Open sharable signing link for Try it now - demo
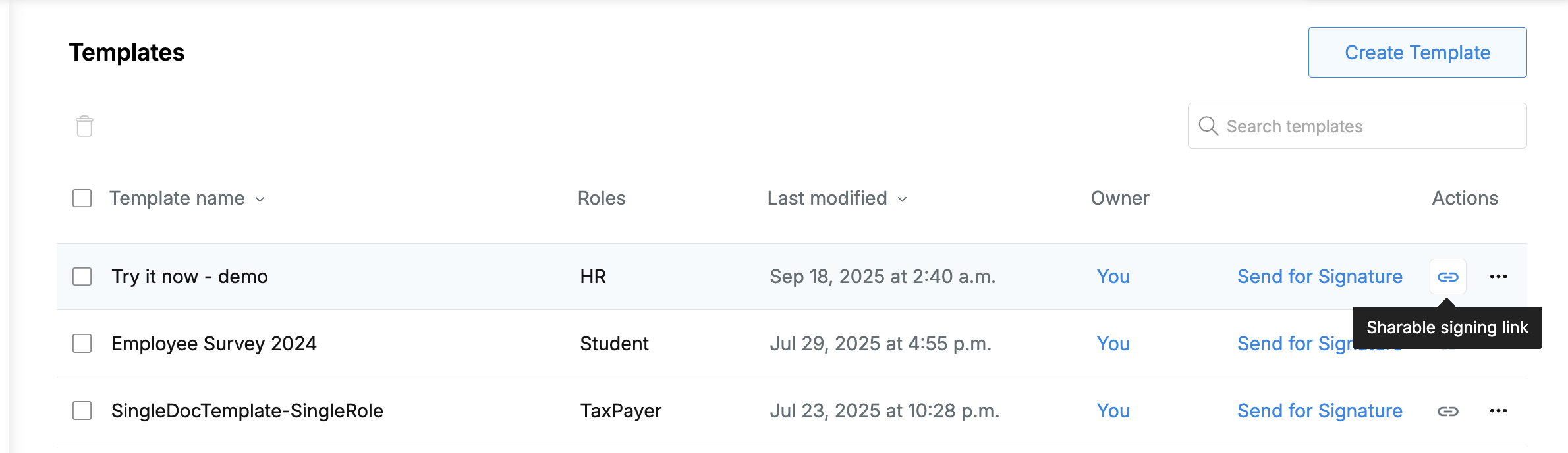 pos(1447,277)
